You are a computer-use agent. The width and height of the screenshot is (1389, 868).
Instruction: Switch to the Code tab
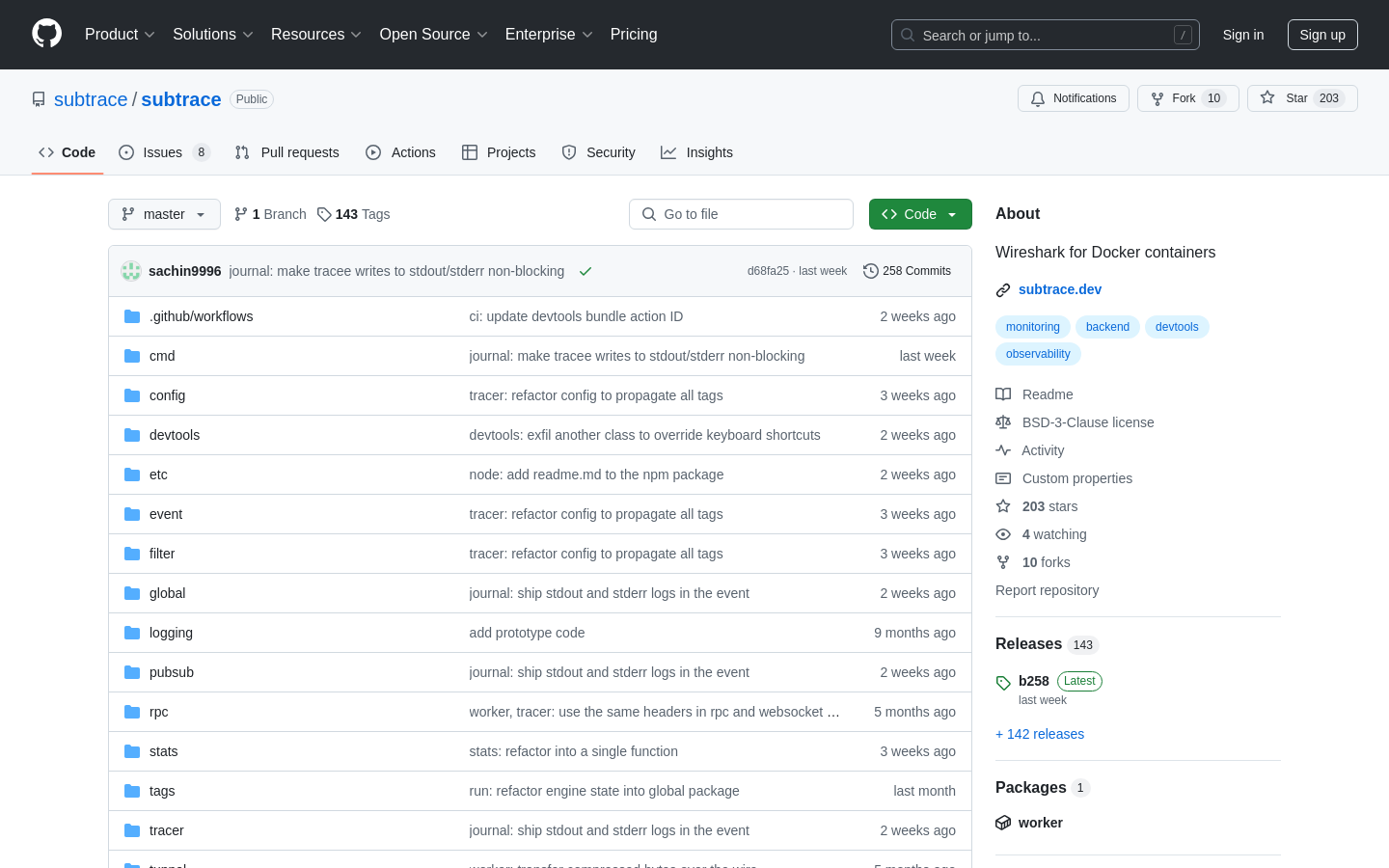[68, 152]
